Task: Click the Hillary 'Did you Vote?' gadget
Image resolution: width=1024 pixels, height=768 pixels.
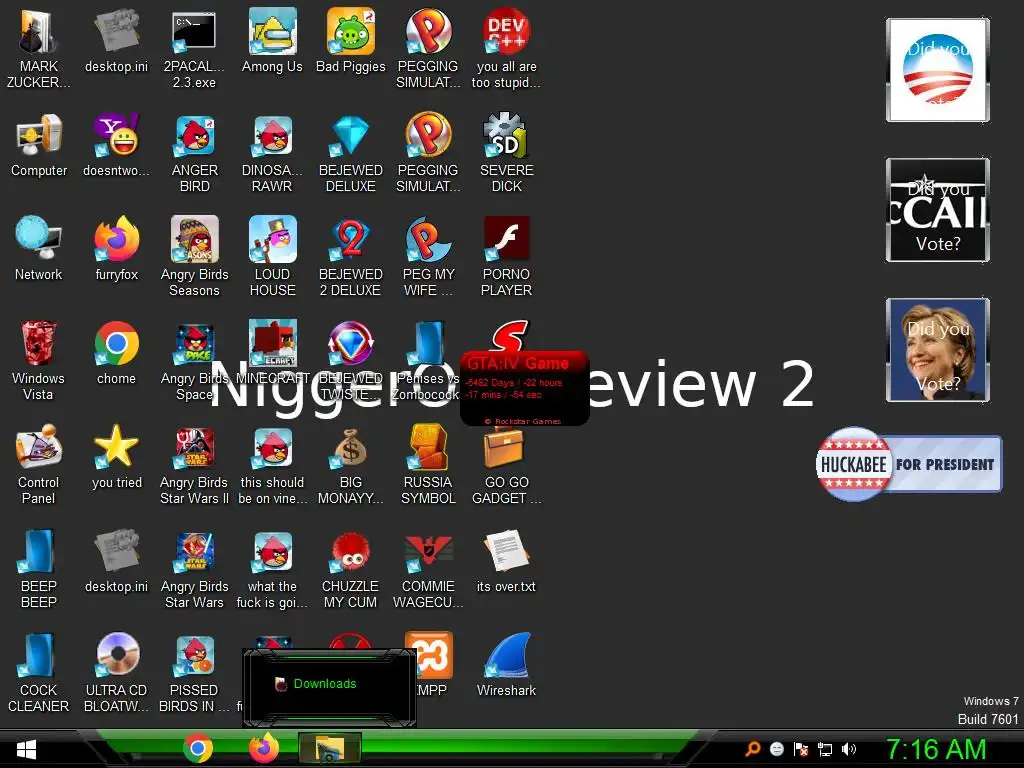Action: (938, 350)
